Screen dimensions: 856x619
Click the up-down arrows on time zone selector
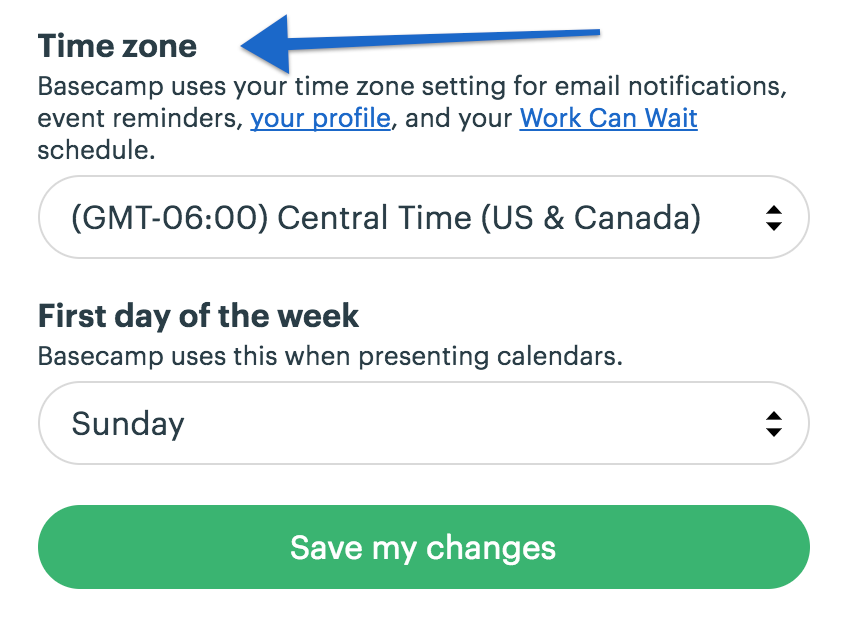774,217
